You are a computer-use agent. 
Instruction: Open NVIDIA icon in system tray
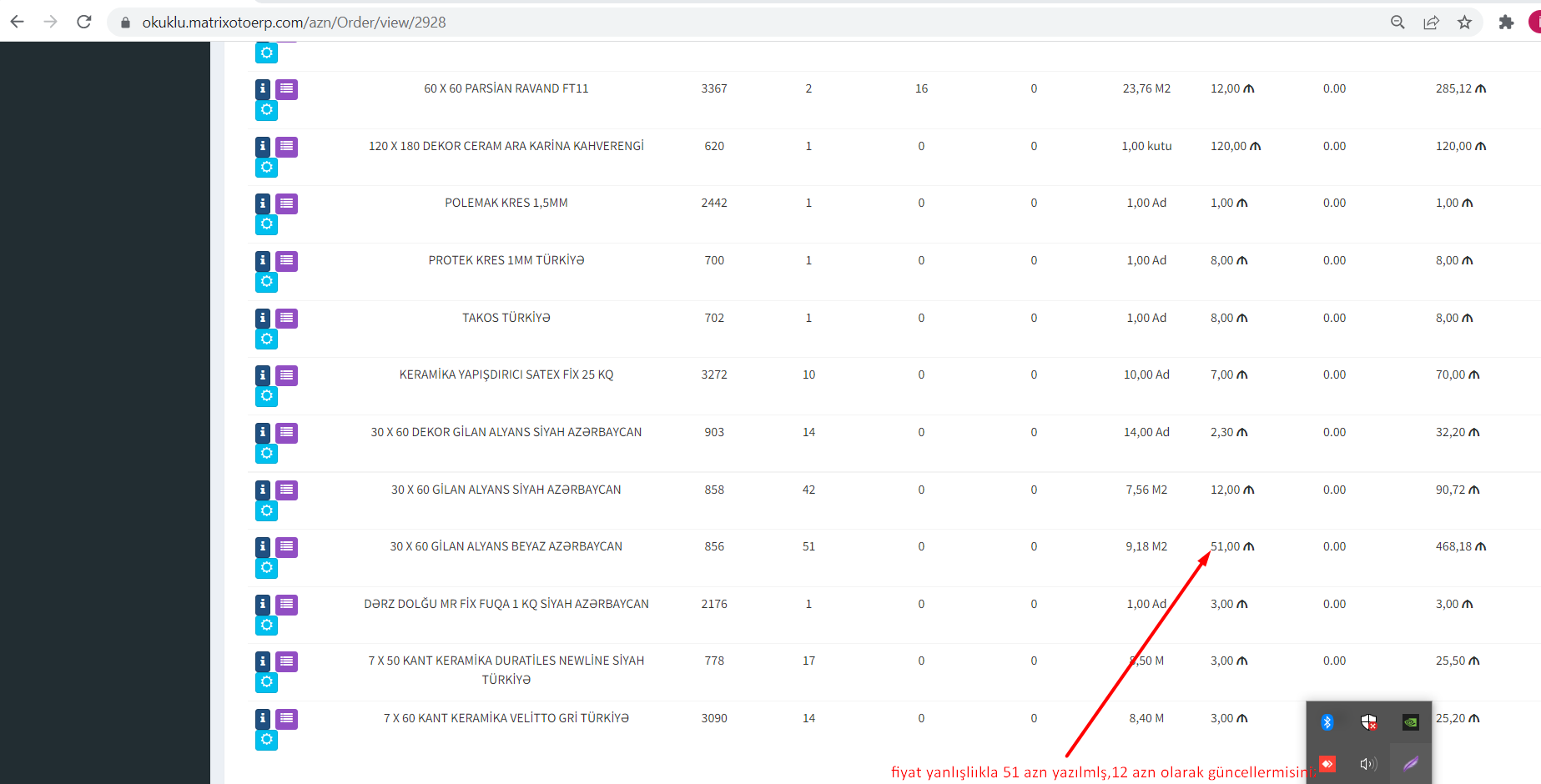click(1410, 722)
